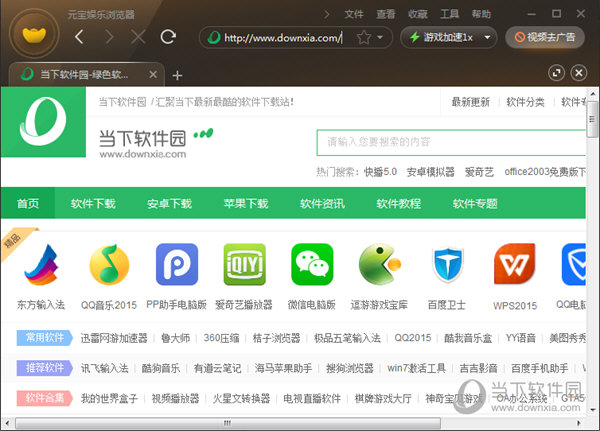The height and width of the screenshot is (431, 600).
Task: Click the WPS2015 app icon
Action: 515,264
